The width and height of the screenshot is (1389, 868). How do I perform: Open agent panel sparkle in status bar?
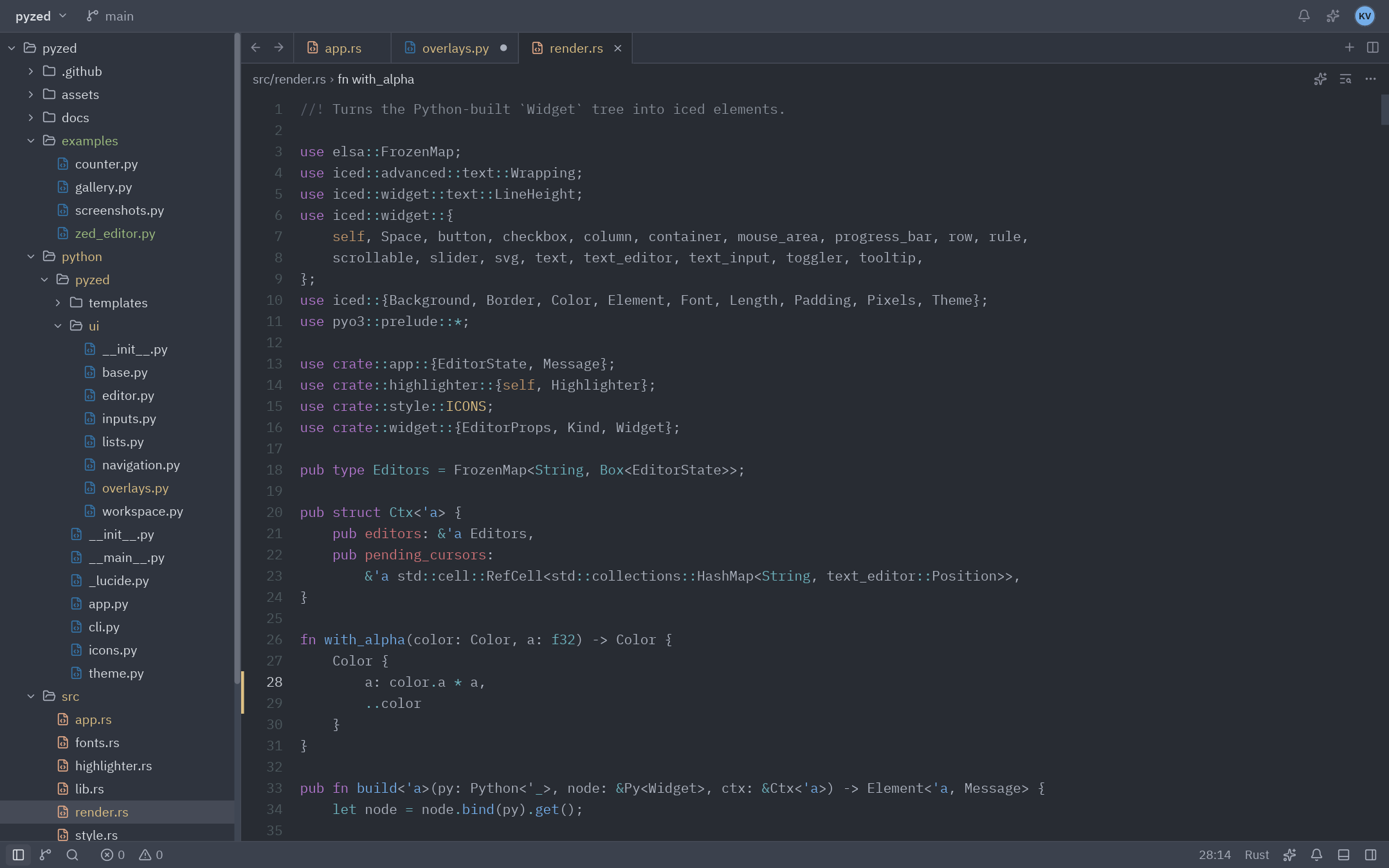pyautogui.click(x=1289, y=854)
